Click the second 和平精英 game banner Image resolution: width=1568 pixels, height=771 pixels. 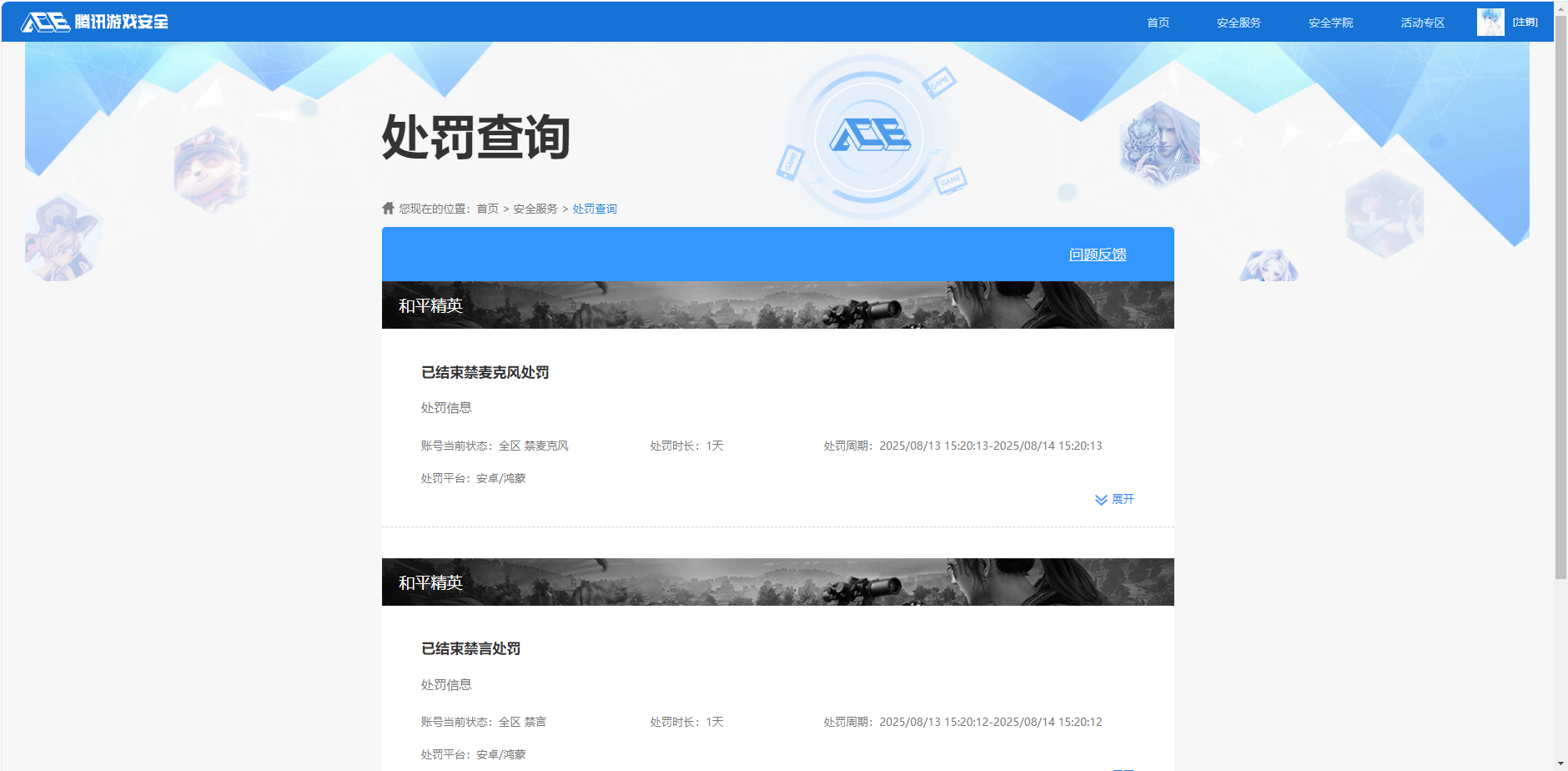tap(777, 582)
